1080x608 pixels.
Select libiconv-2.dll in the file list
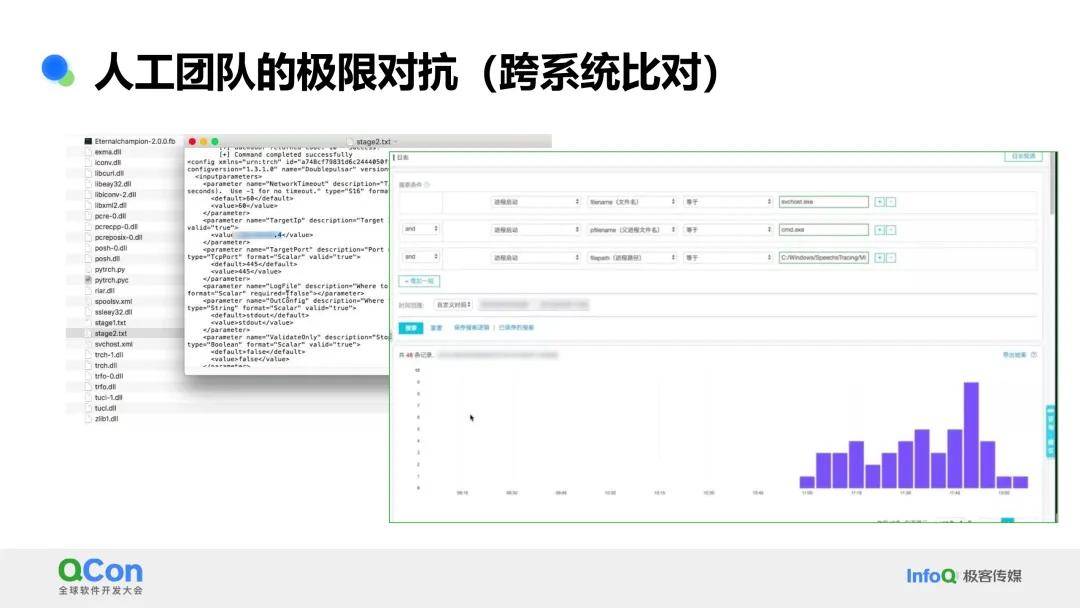[x=116, y=195]
